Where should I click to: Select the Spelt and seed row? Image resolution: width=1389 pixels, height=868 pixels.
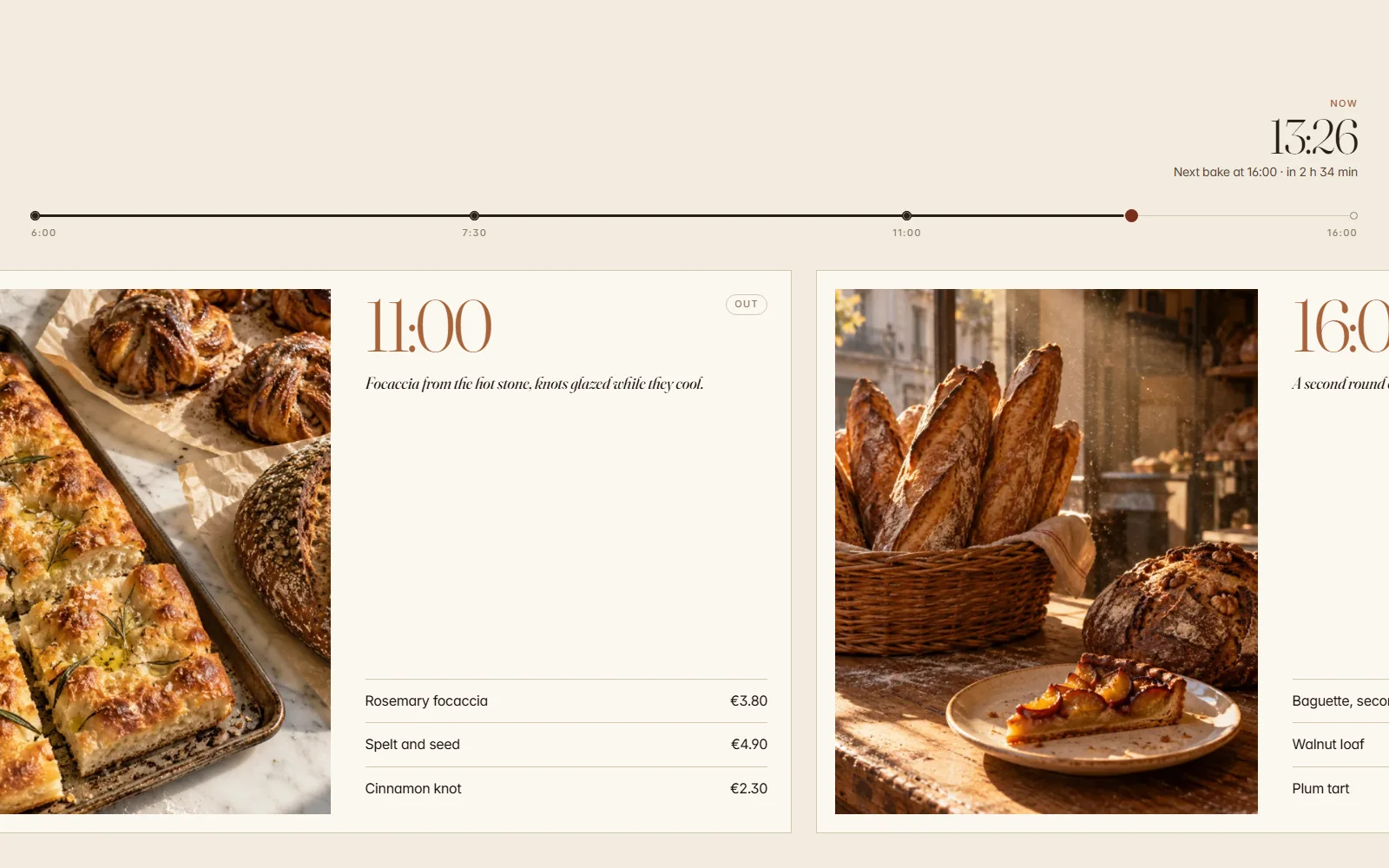tap(566, 744)
